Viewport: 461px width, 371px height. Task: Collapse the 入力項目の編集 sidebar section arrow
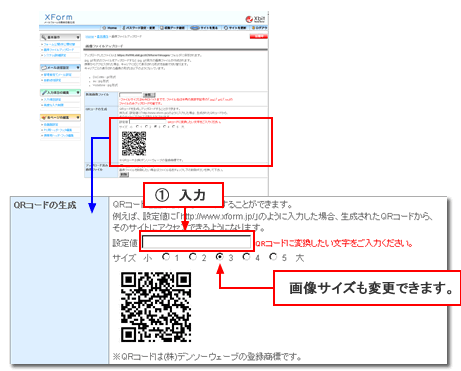(78, 92)
